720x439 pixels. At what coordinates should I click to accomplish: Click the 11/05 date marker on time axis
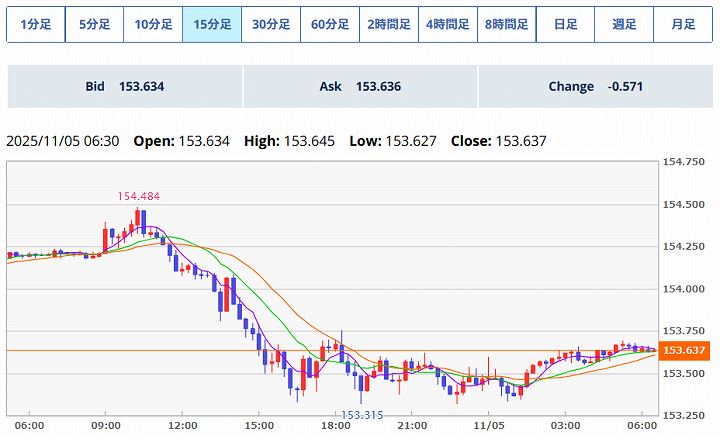click(488, 425)
